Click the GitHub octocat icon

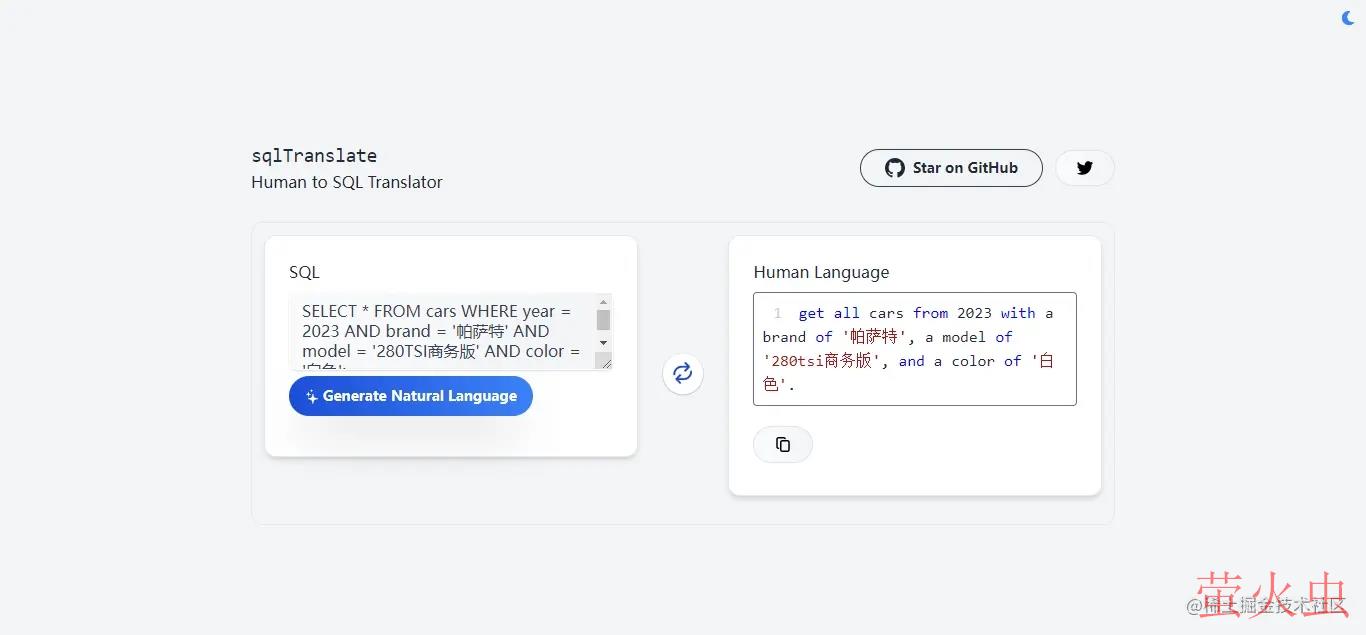pyautogui.click(x=894, y=168)
